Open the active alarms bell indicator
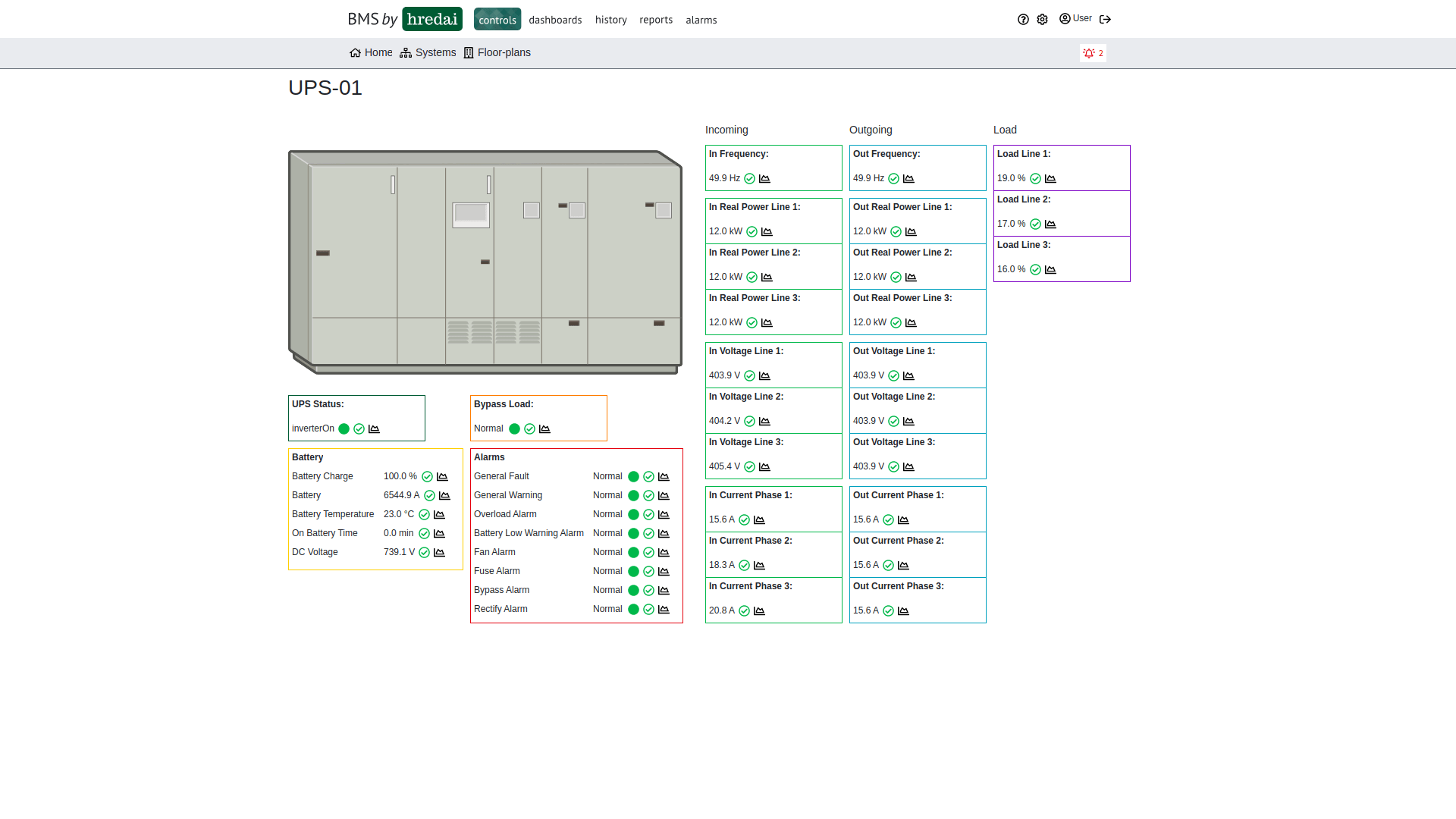This screenshot has width=1456, height=819. 1093,53
